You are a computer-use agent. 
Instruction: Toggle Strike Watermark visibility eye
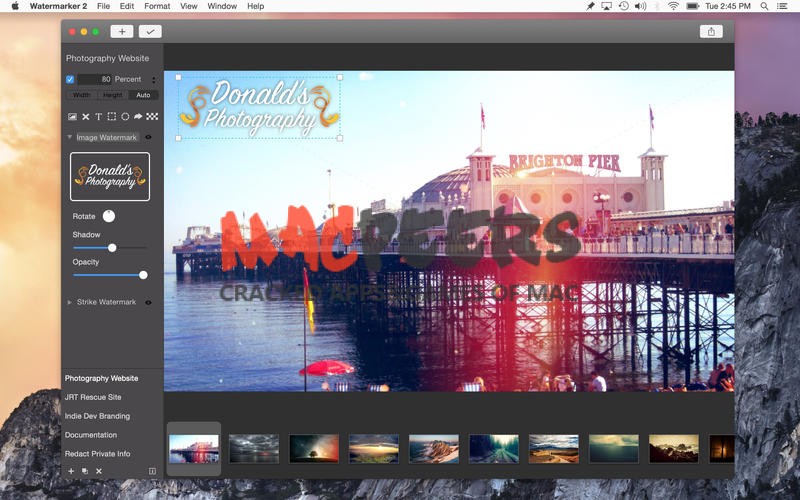click(148, 302)
